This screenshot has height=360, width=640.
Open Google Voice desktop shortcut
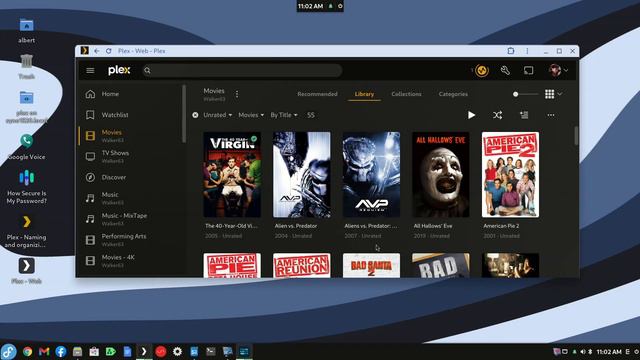[27, 147]
